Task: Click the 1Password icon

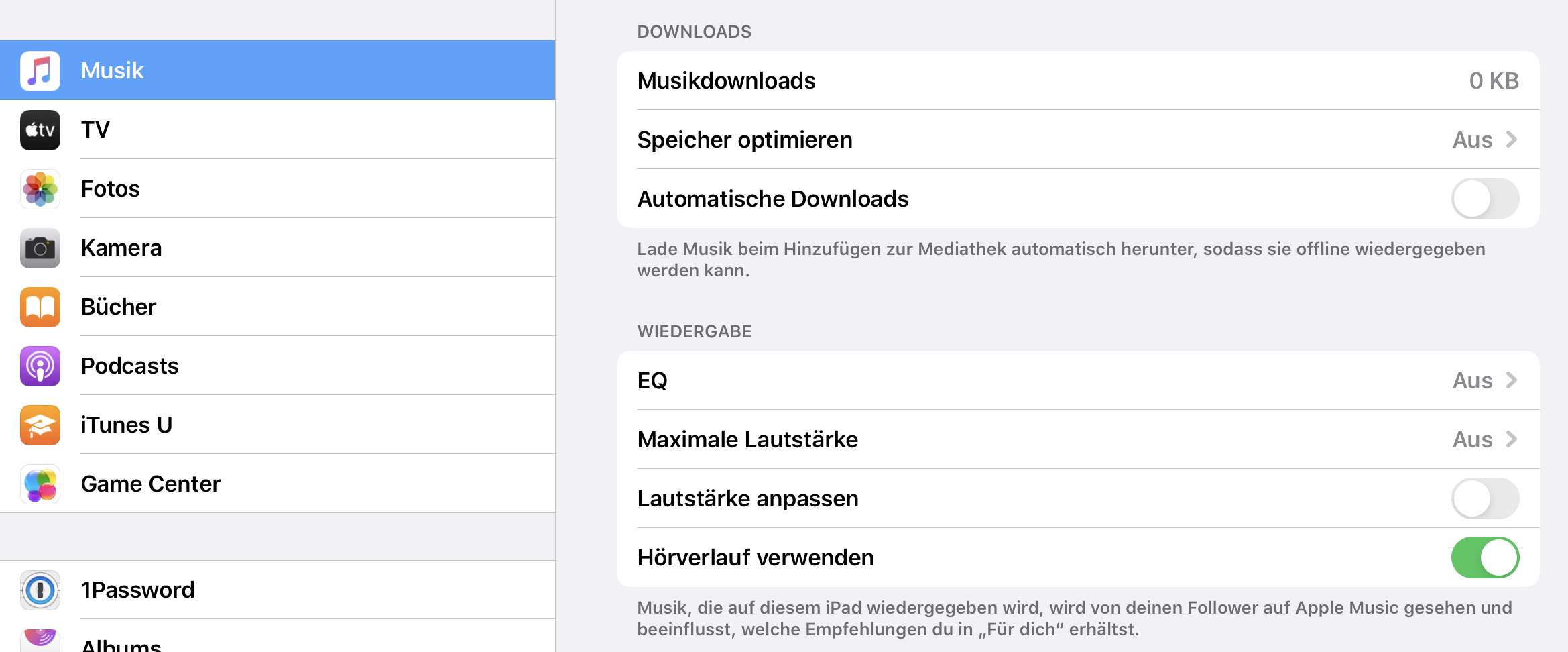Action: click(x=40, y=590)
